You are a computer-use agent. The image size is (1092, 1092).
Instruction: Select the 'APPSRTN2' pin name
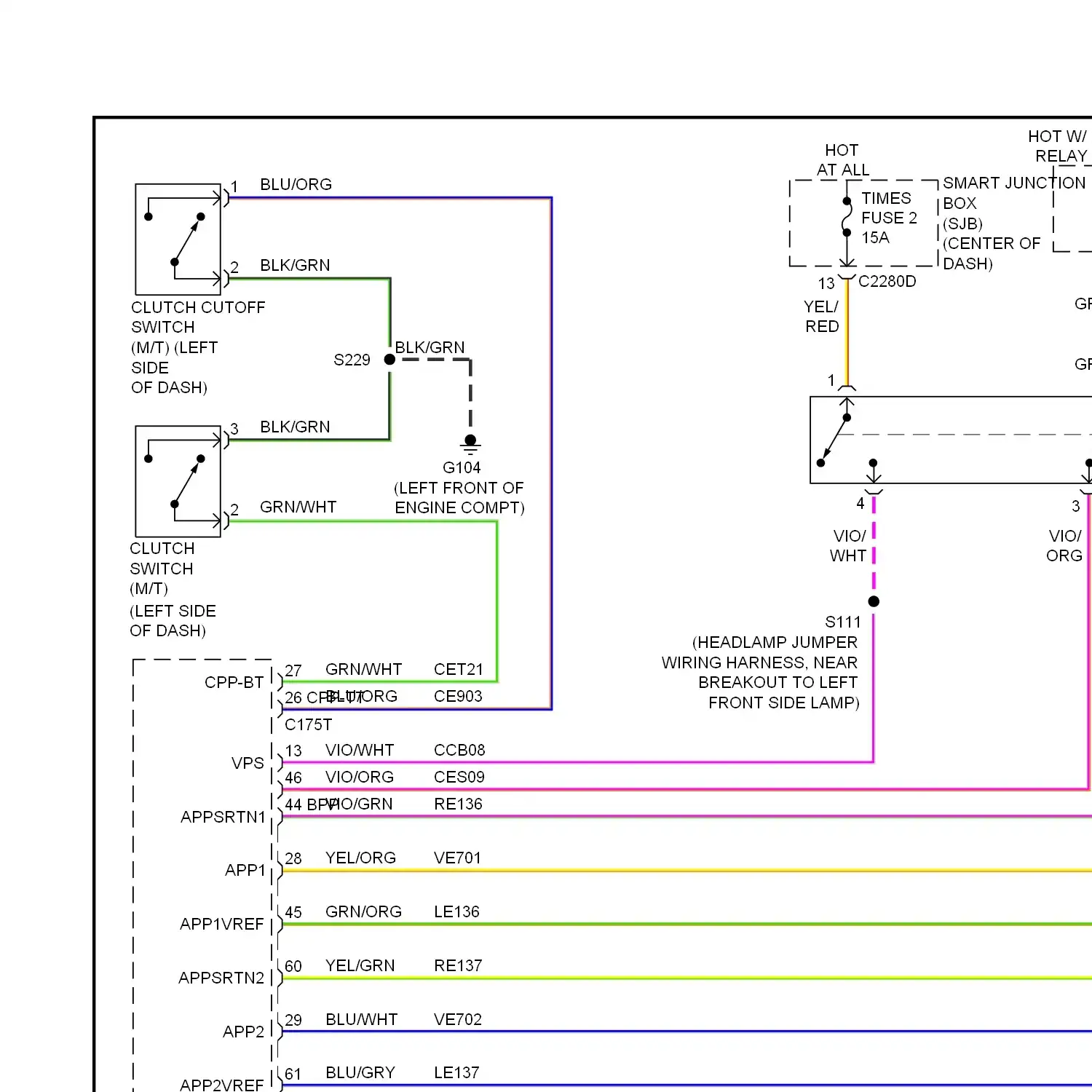pos(221,978)
